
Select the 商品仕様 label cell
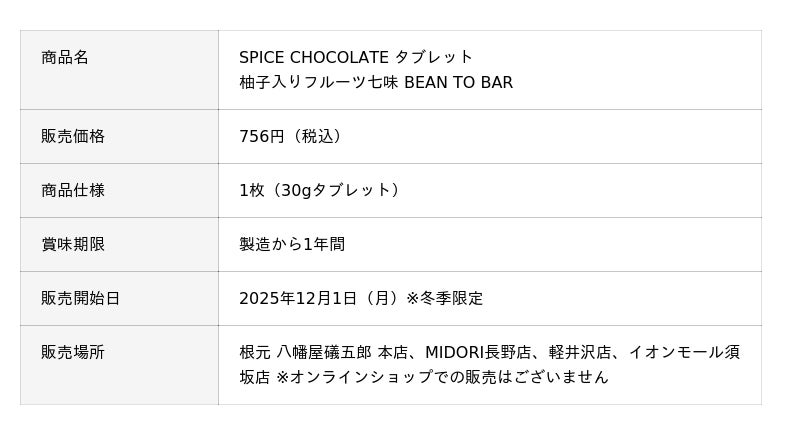(73, 190)
